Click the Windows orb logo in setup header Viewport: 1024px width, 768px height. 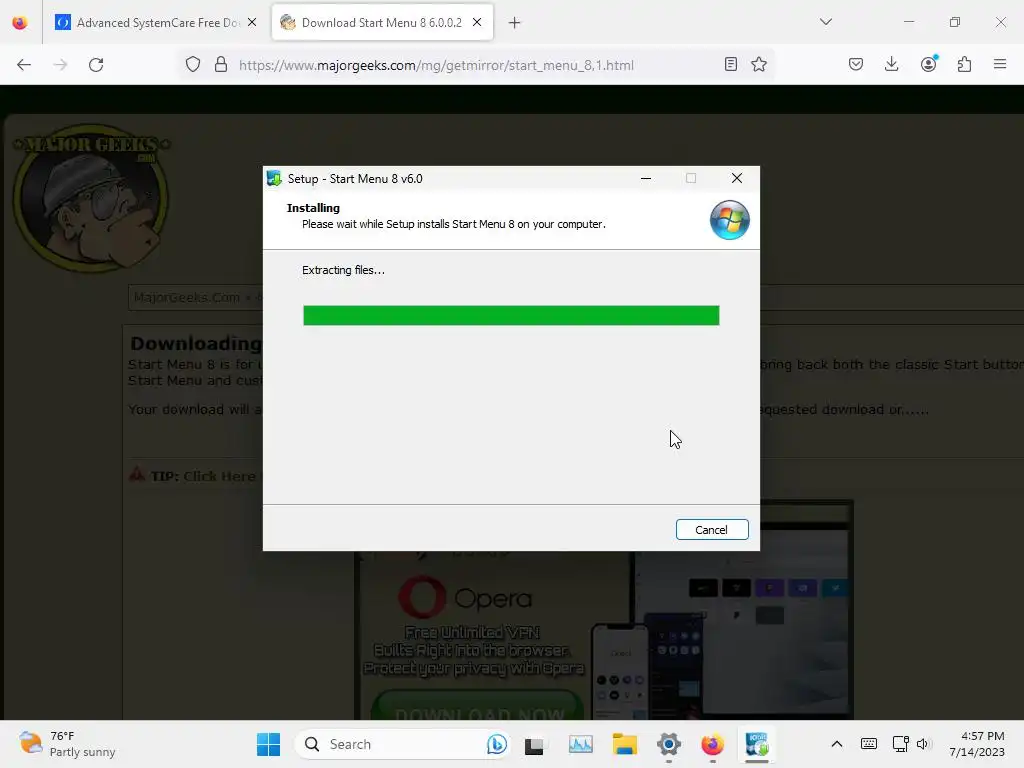(x=729, y=220)
